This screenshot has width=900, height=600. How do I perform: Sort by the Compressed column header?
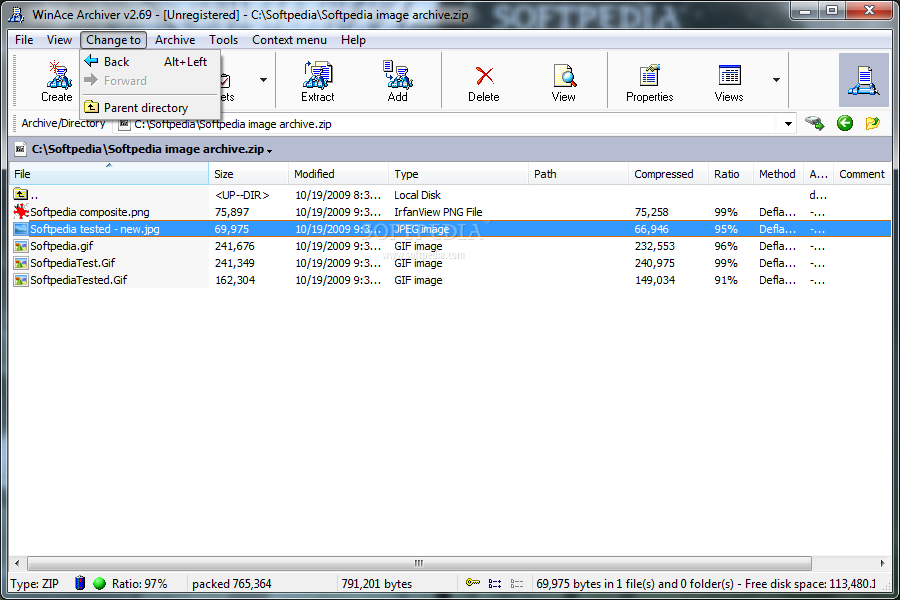668,173
